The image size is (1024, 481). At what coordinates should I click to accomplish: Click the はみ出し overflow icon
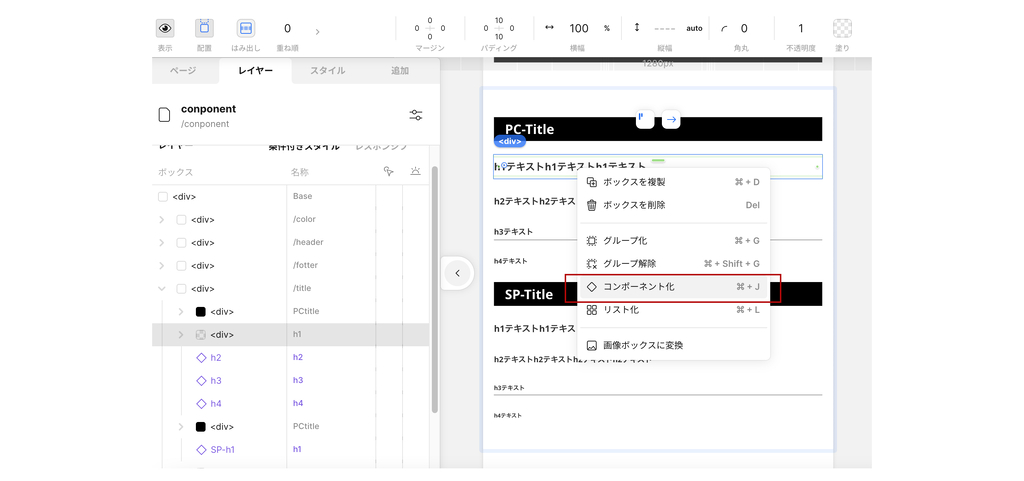point(246,28)
